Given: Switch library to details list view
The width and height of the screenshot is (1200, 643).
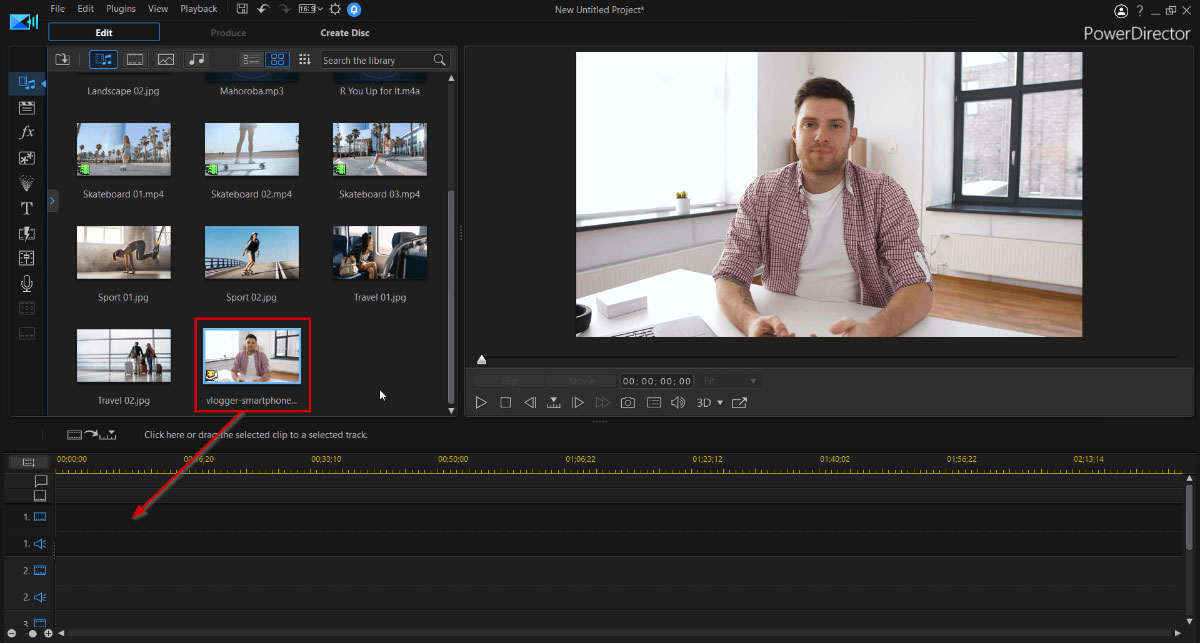Looking at the screenshot, I should 251,60.
